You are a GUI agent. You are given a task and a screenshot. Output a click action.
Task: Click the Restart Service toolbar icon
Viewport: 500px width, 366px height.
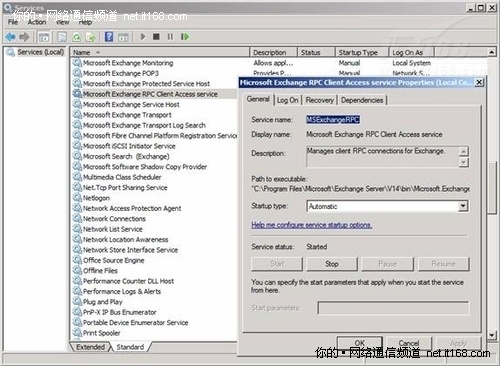pos(184,37)
